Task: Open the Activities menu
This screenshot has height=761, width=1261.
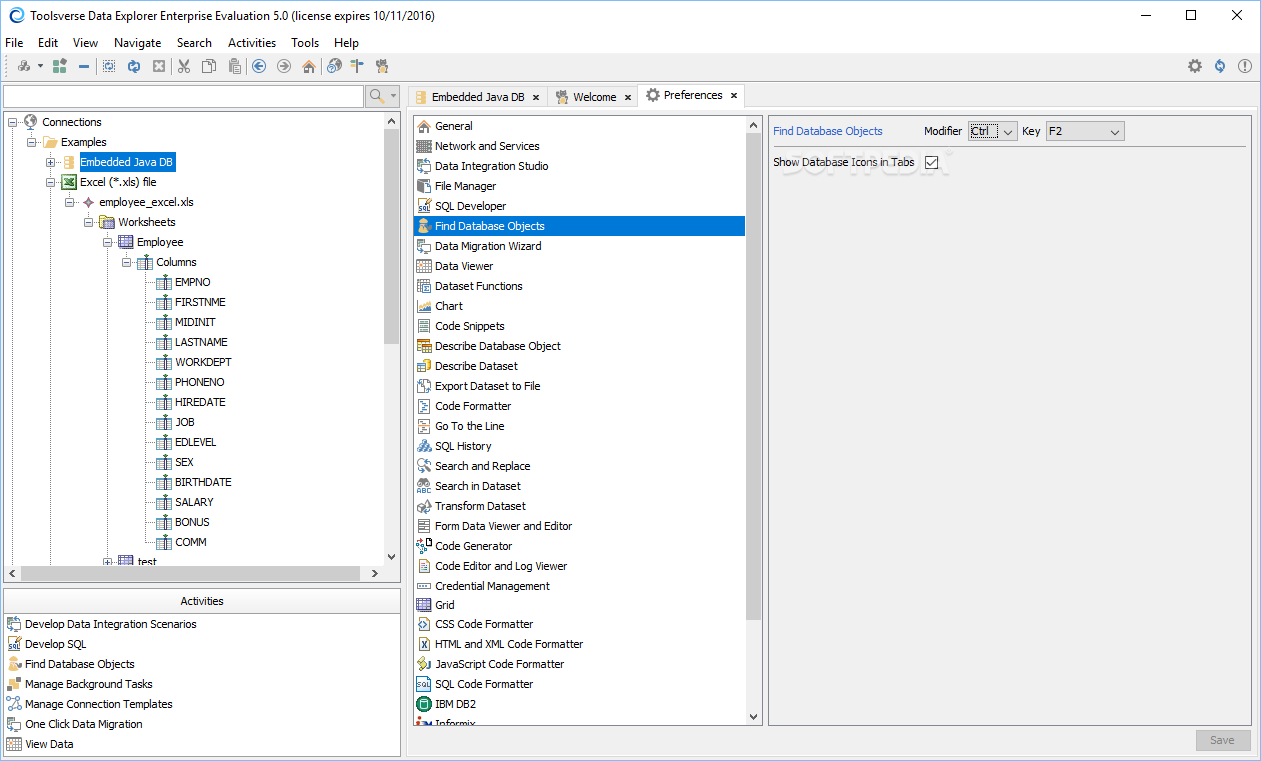Action: click(x=252, y=43)
